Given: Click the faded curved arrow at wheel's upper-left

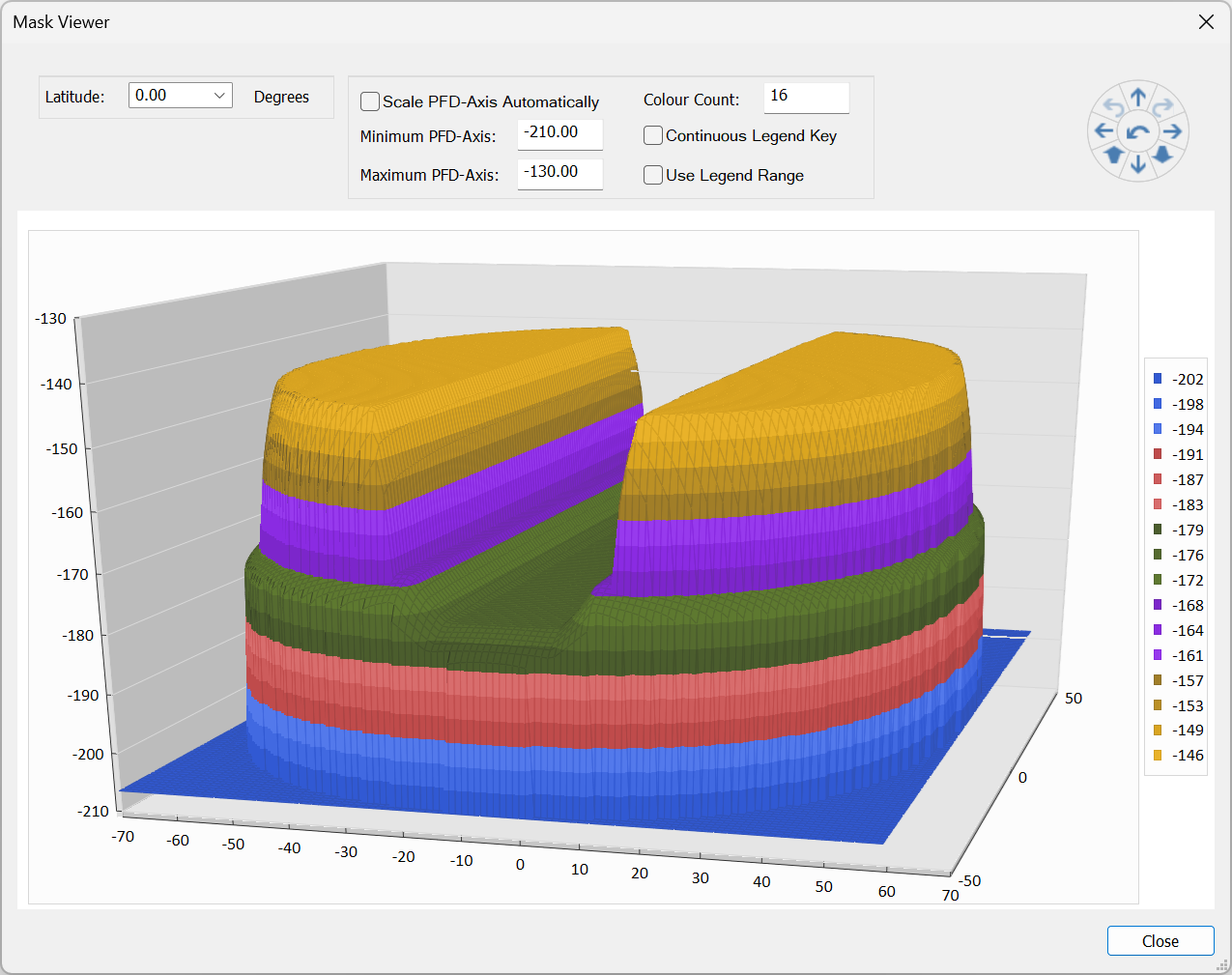Looking at the screenshot, I should (1114, 107).
